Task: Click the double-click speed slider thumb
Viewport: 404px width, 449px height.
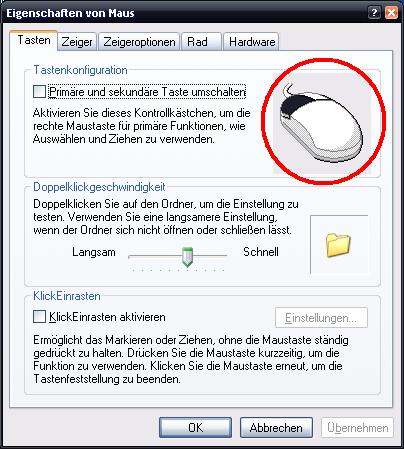Action: coord(188,257)
